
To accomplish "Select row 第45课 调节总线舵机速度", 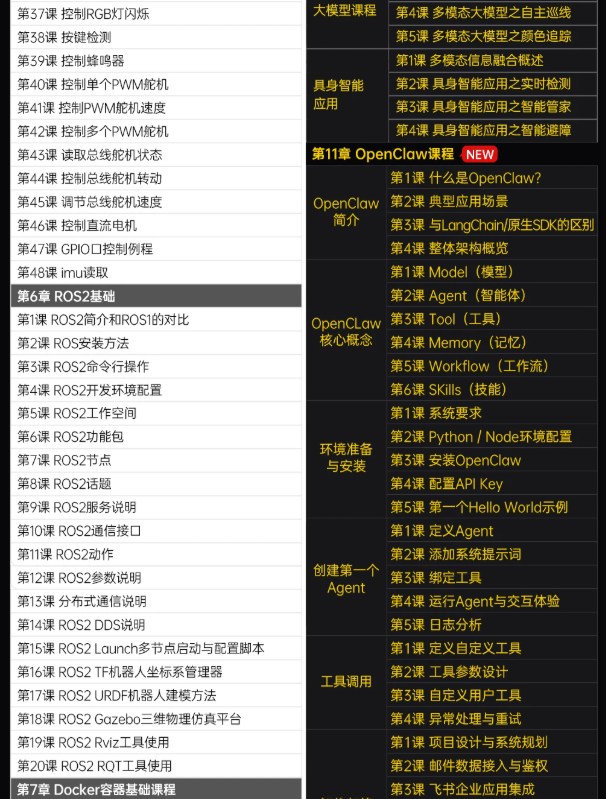I will [156, 202].
